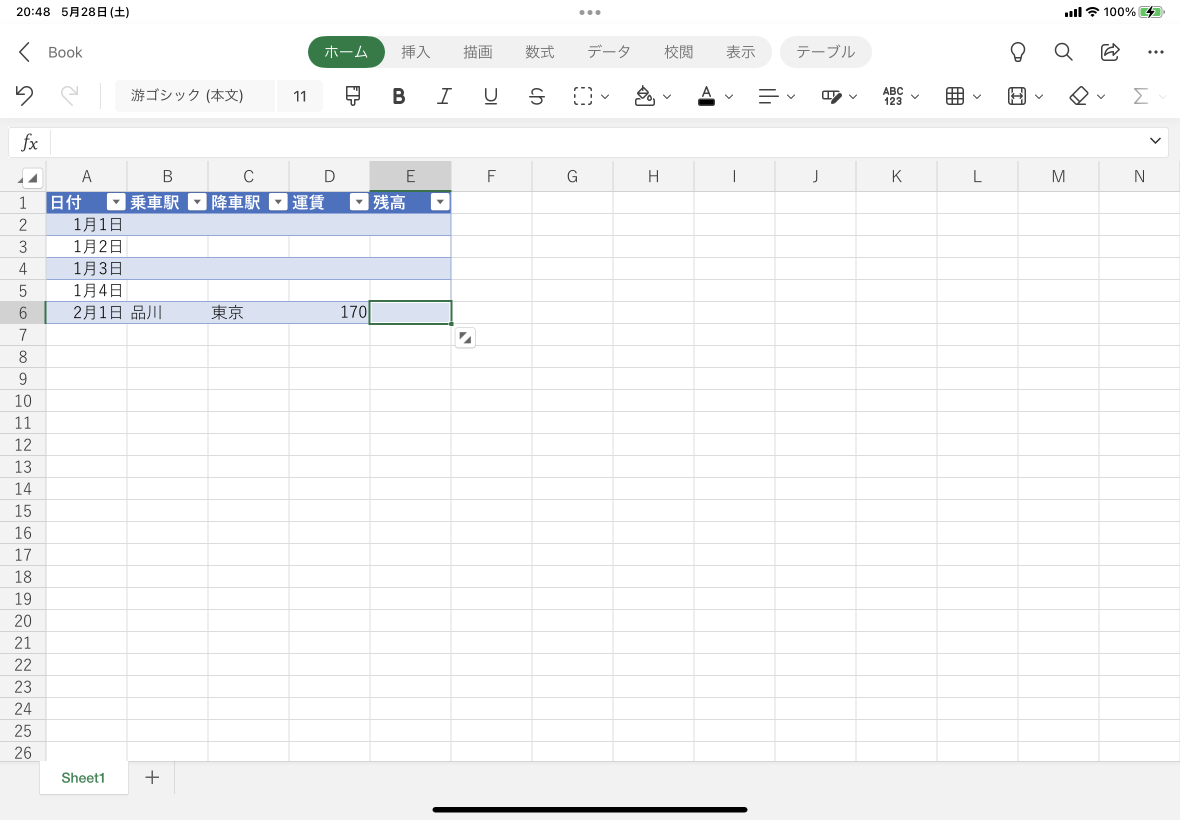
Task: Open the 日付 column filter dropdown
Action: (x=116, y=202)
